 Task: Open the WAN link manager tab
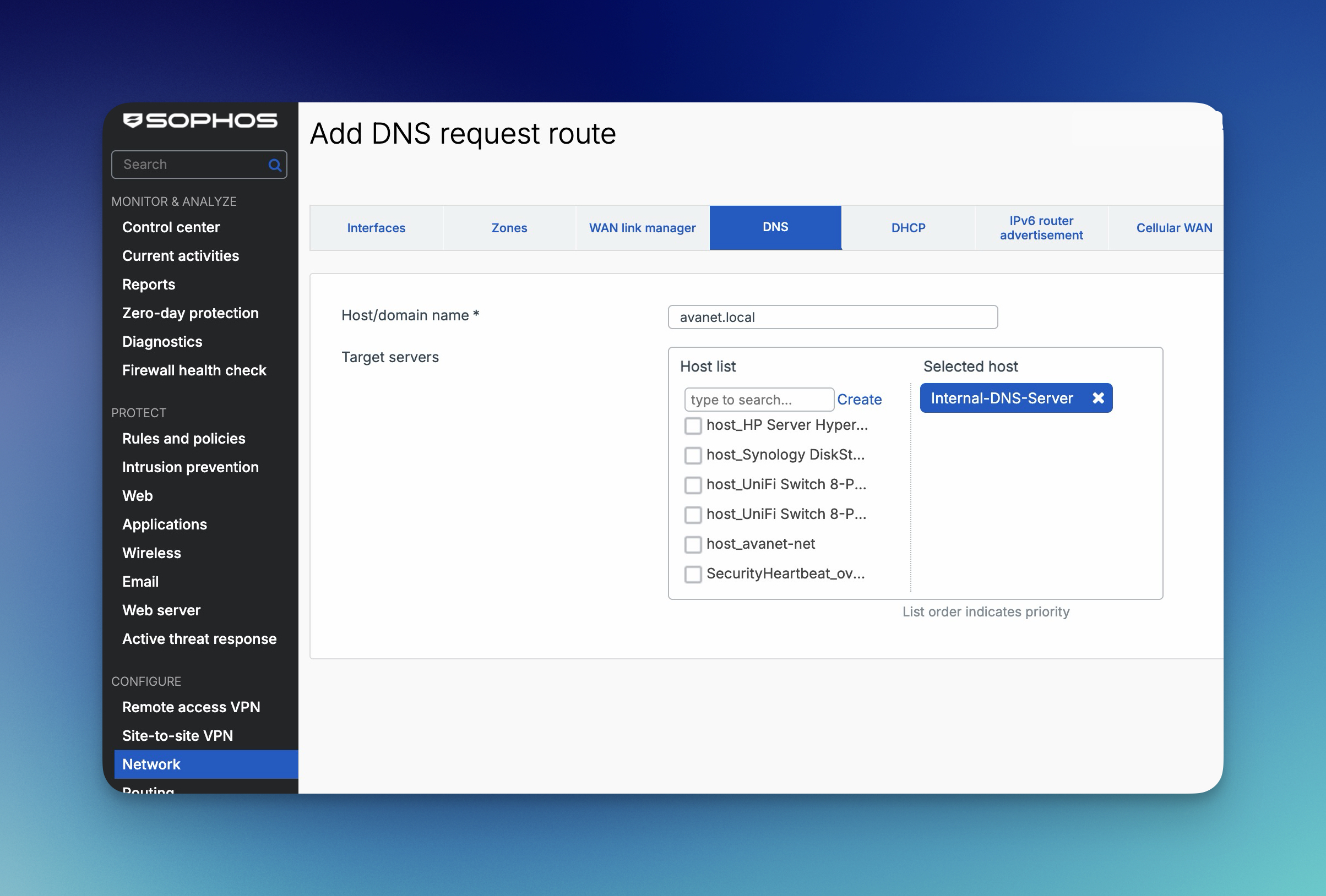(642, 227)
